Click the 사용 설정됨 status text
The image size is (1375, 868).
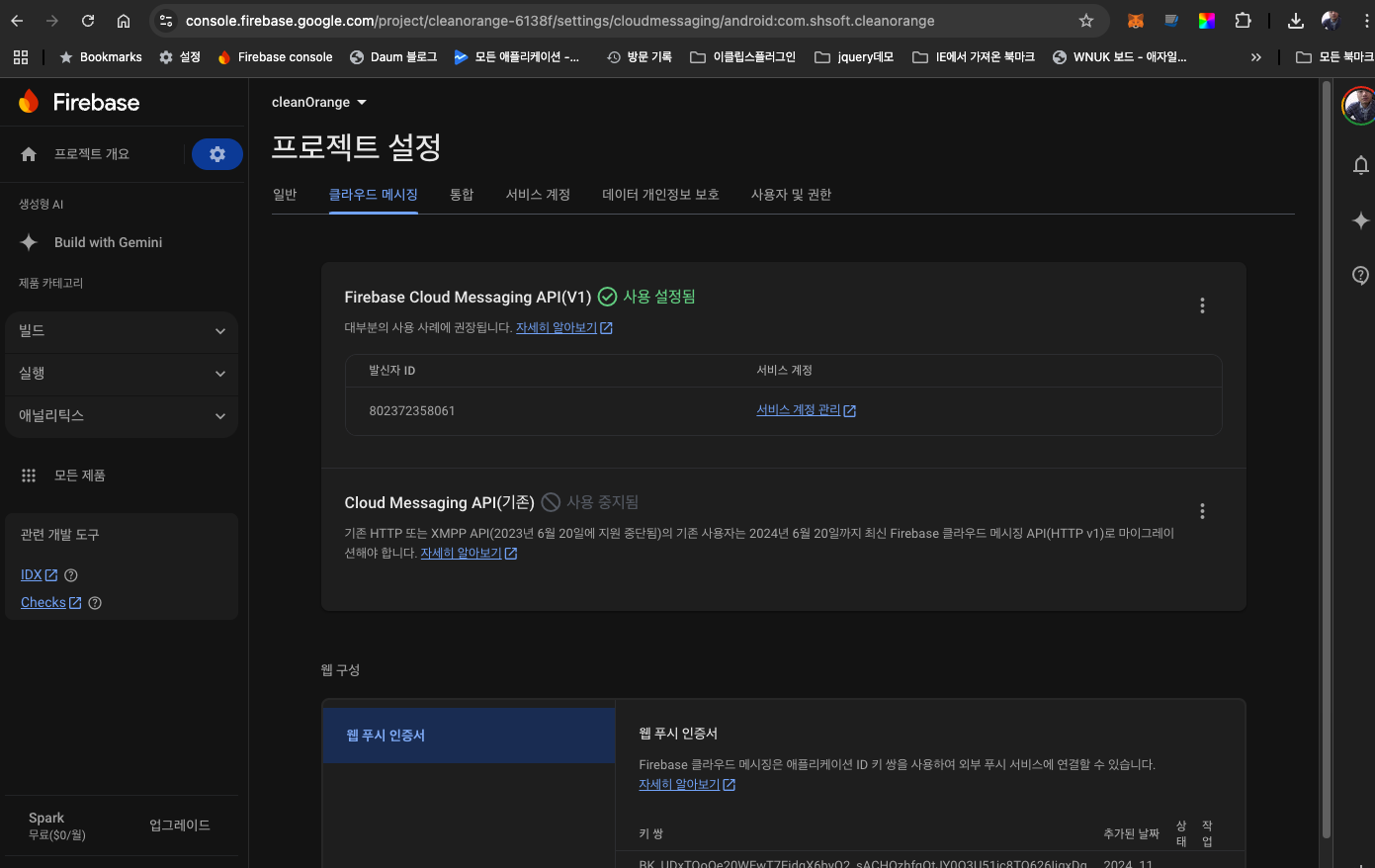coord(659,297)
